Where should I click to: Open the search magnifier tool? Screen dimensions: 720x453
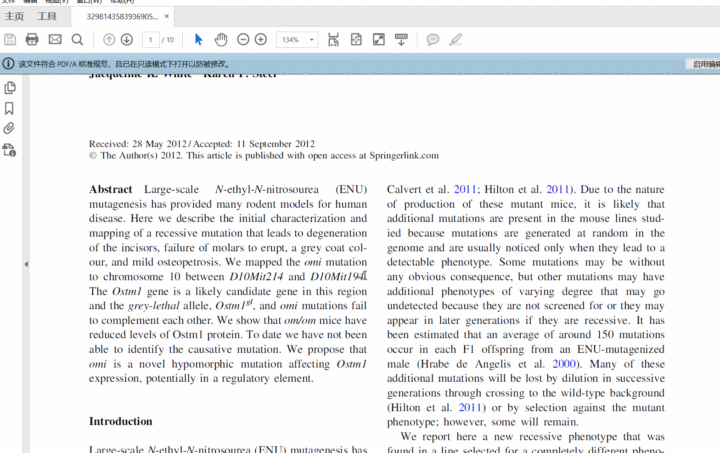78,39
